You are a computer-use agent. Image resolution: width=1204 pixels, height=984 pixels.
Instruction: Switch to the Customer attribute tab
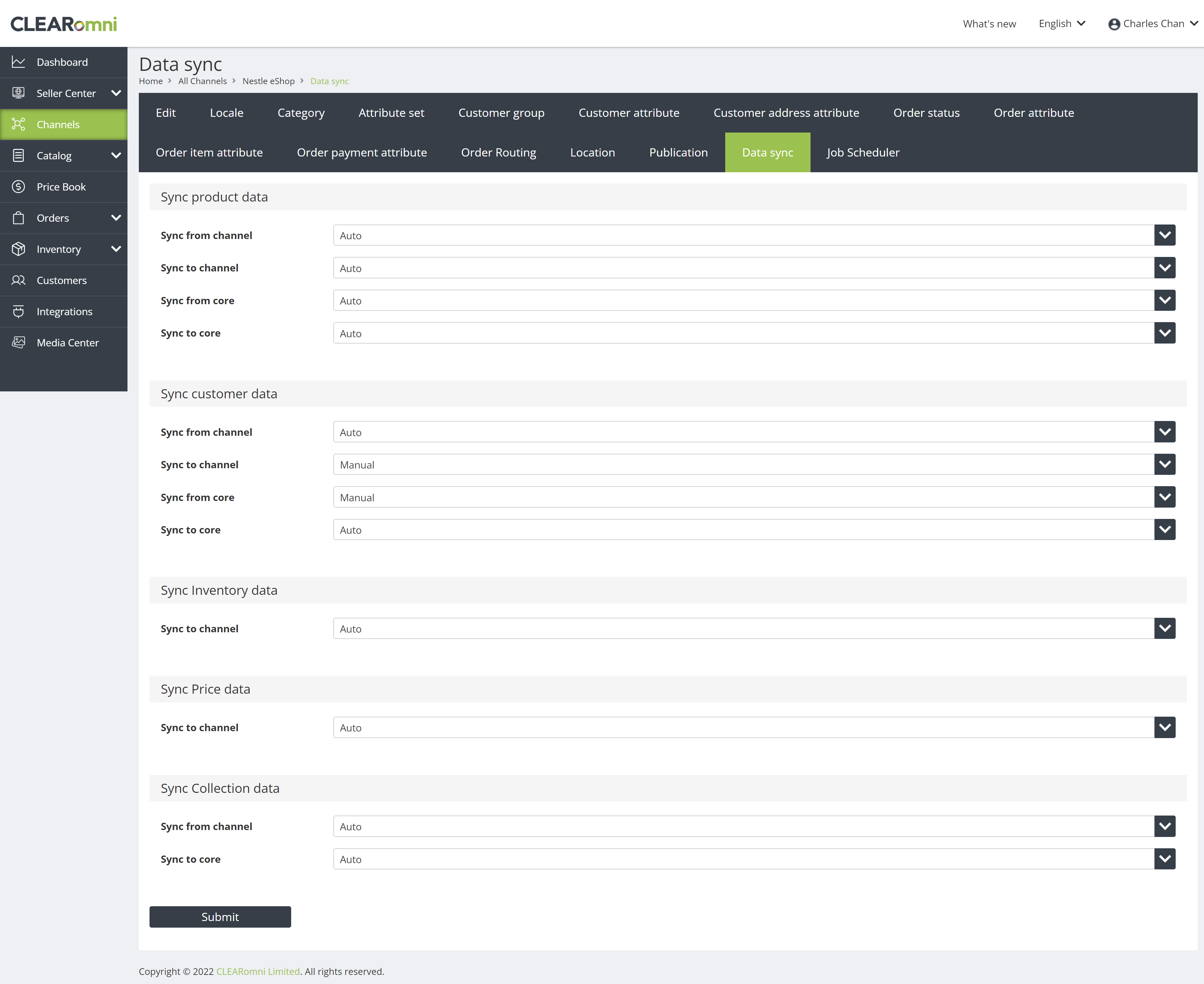[x=629, y=113]
